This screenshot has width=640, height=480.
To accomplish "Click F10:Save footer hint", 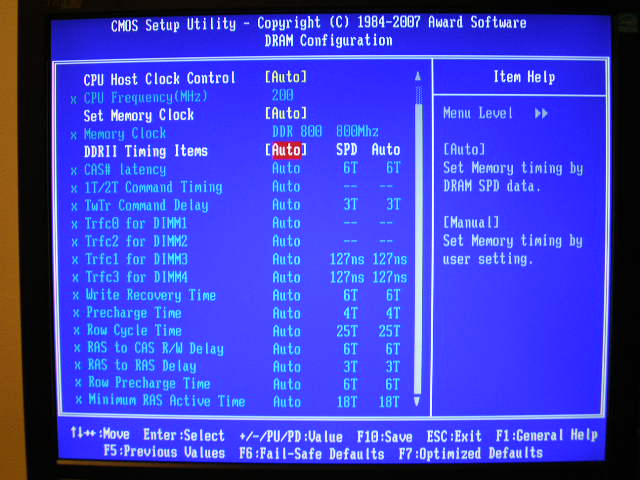I will coord(384,437).
